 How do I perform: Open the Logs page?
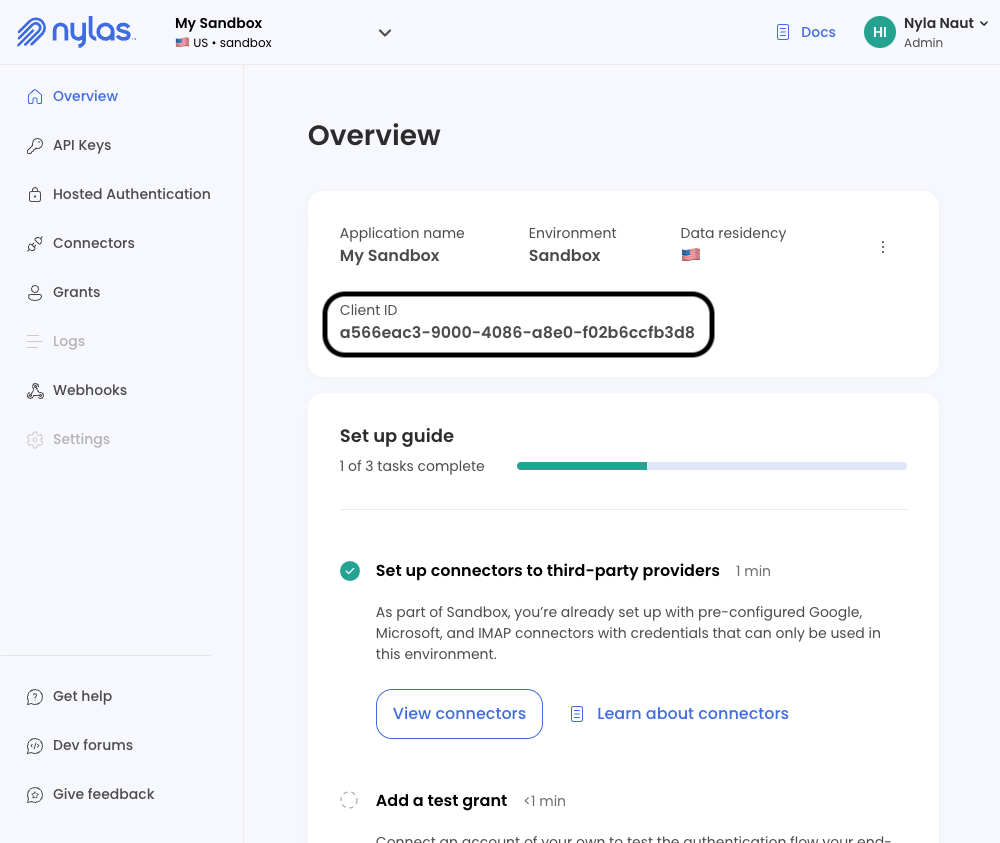pyautogui.click(x=69, y=341)
